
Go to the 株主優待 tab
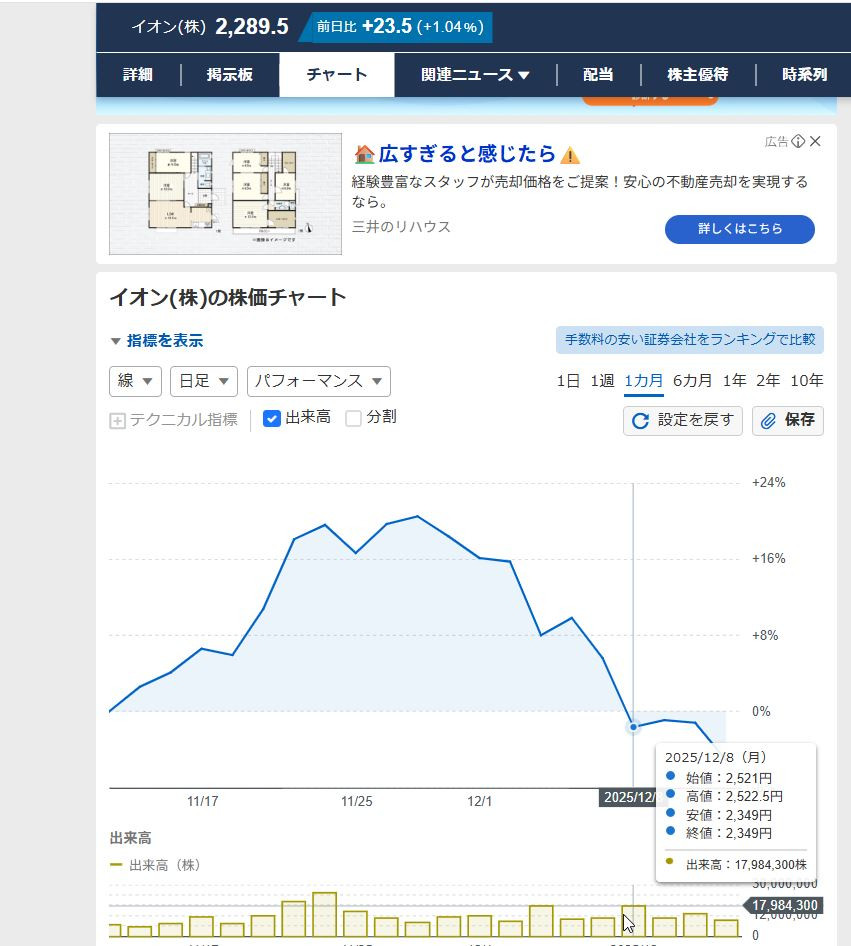697,75
